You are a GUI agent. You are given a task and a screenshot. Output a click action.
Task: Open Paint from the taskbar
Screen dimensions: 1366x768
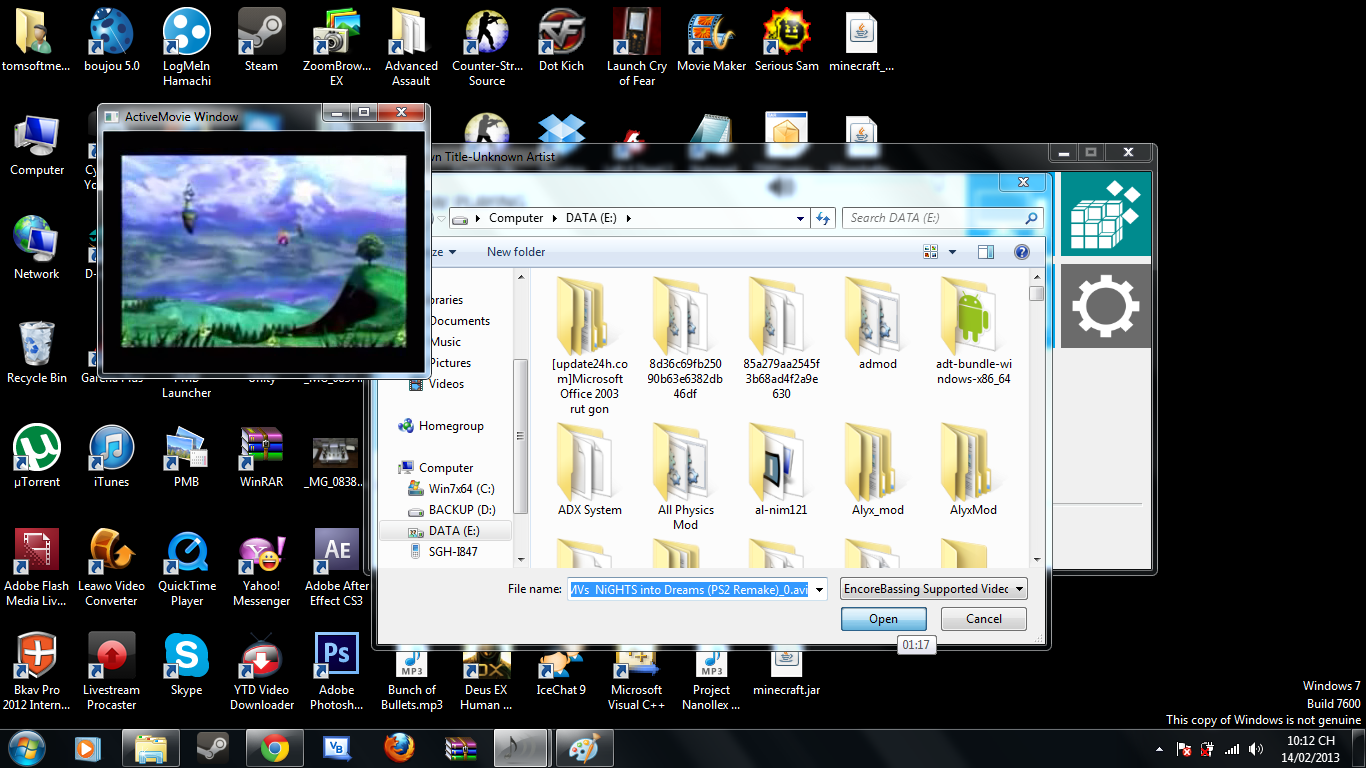585,747
